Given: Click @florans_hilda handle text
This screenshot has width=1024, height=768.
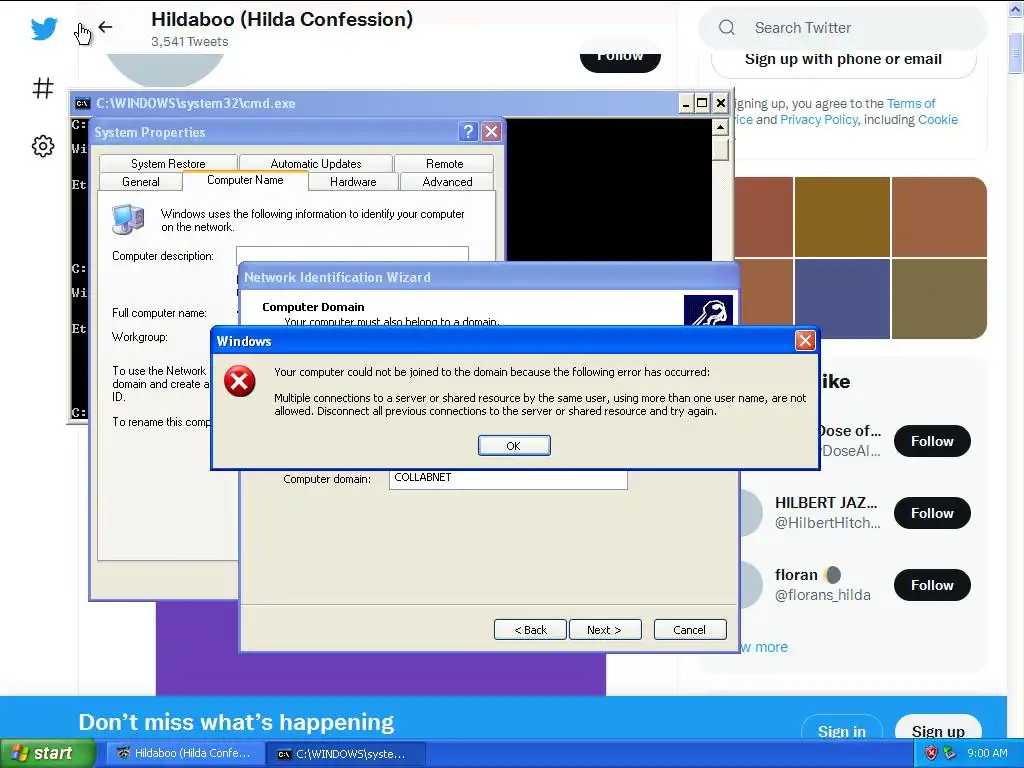Looking at the screenshot, I should point(822,595).
